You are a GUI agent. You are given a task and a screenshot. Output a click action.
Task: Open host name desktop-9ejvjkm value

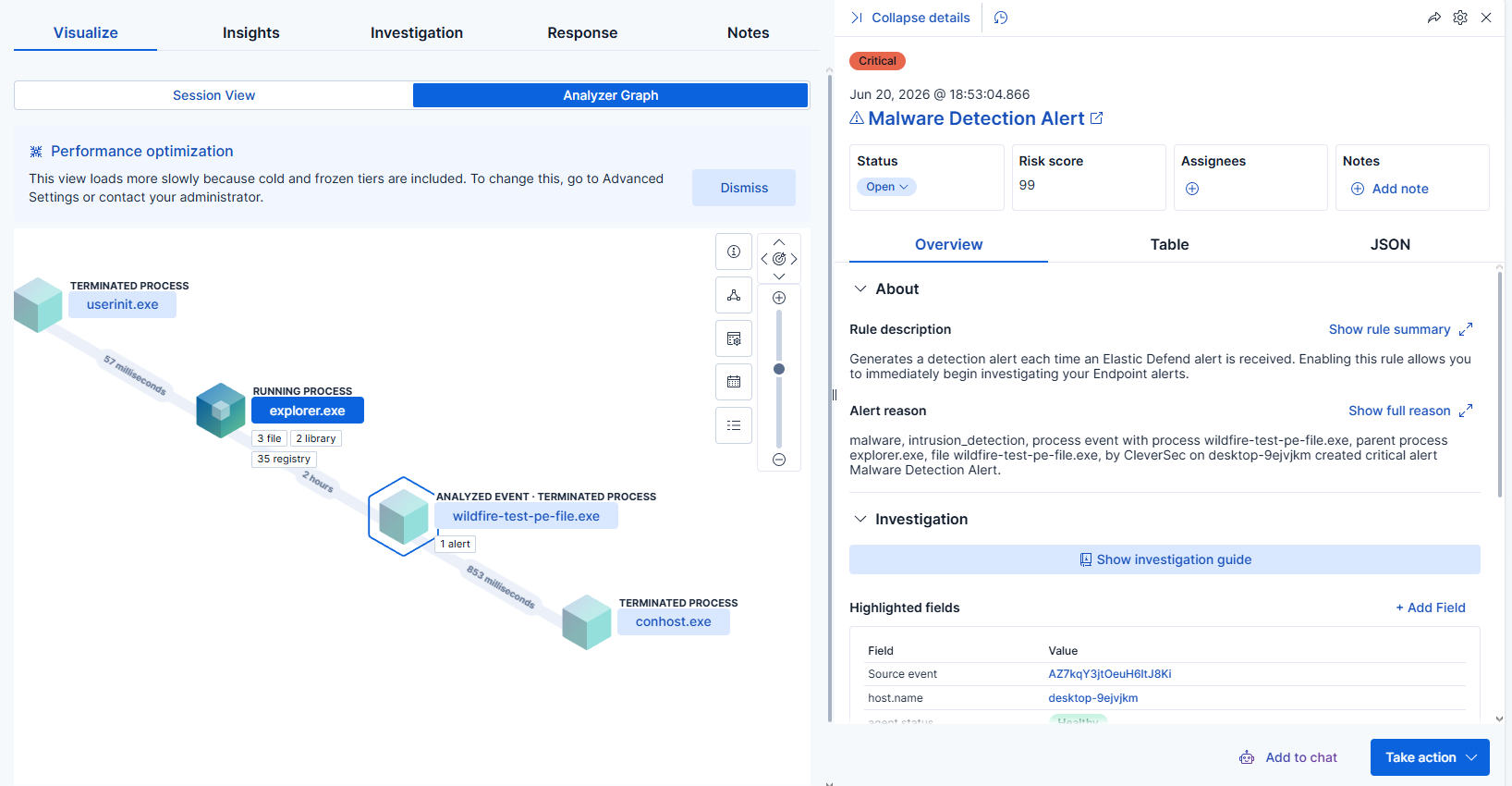(x=1092, y=698)
